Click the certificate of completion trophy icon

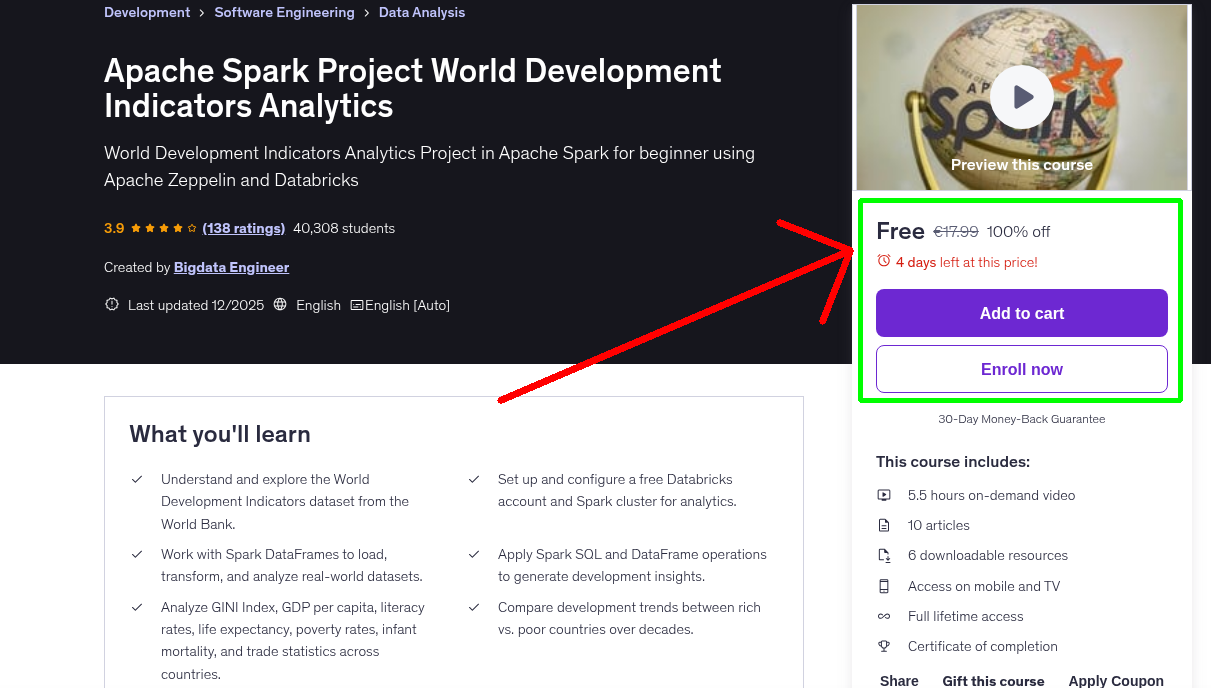(884, 646)
